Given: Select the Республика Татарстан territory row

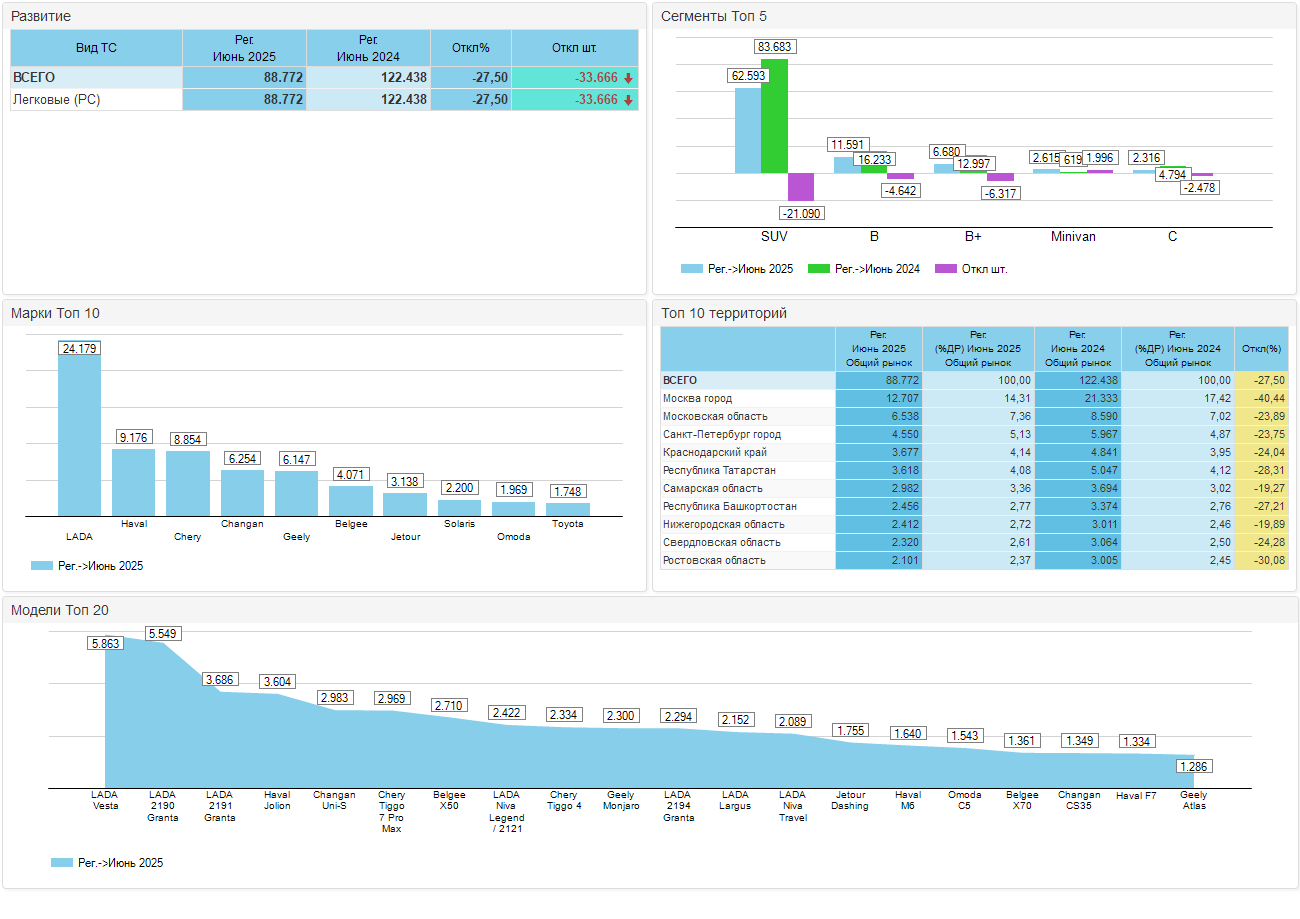Looking at the screenshot, I should (x=973, y=470).
